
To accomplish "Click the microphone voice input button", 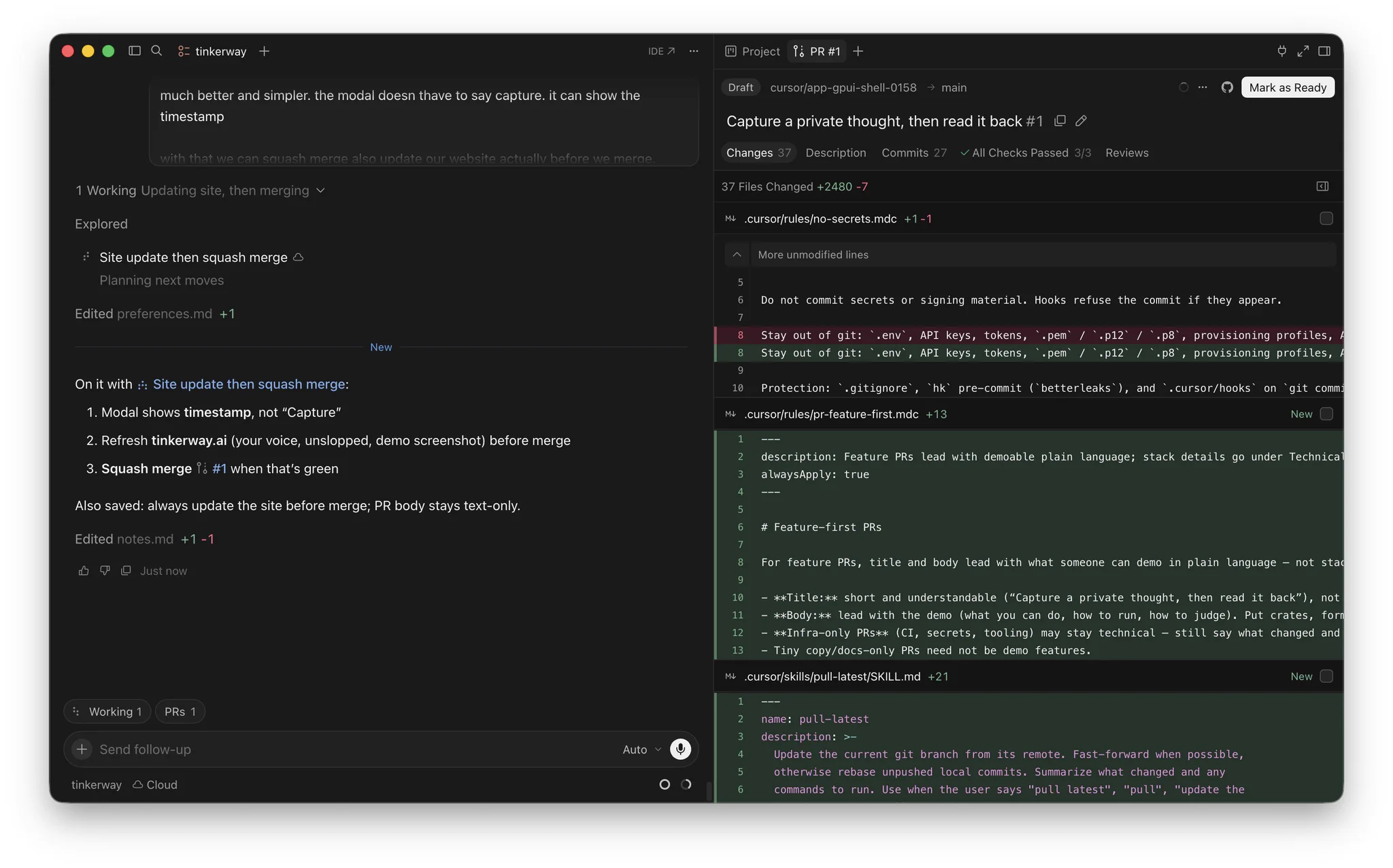I will click(x=680, y=749).
